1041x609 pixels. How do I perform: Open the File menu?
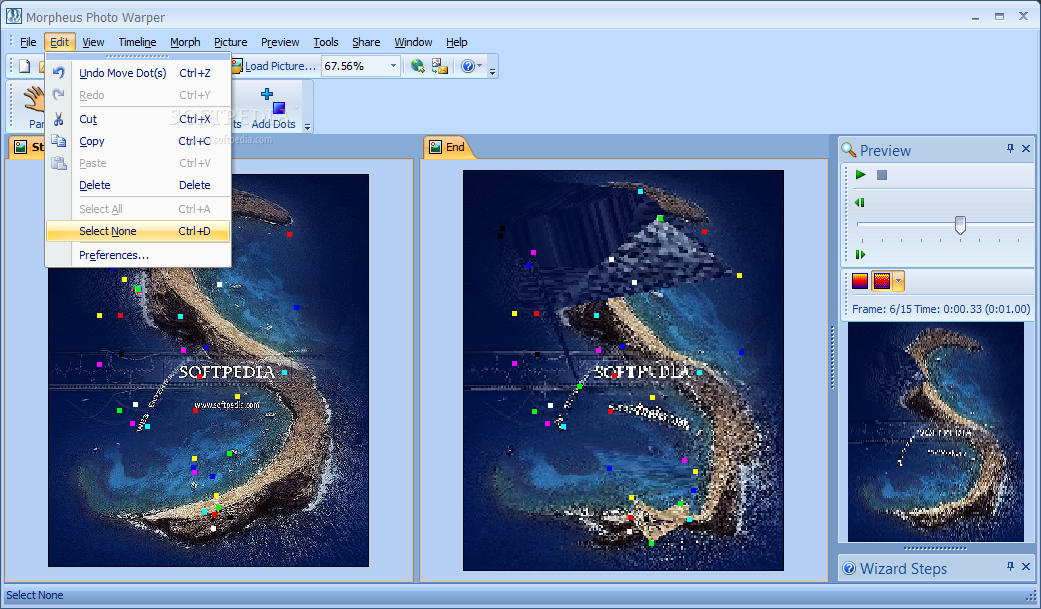coord(28,42)
